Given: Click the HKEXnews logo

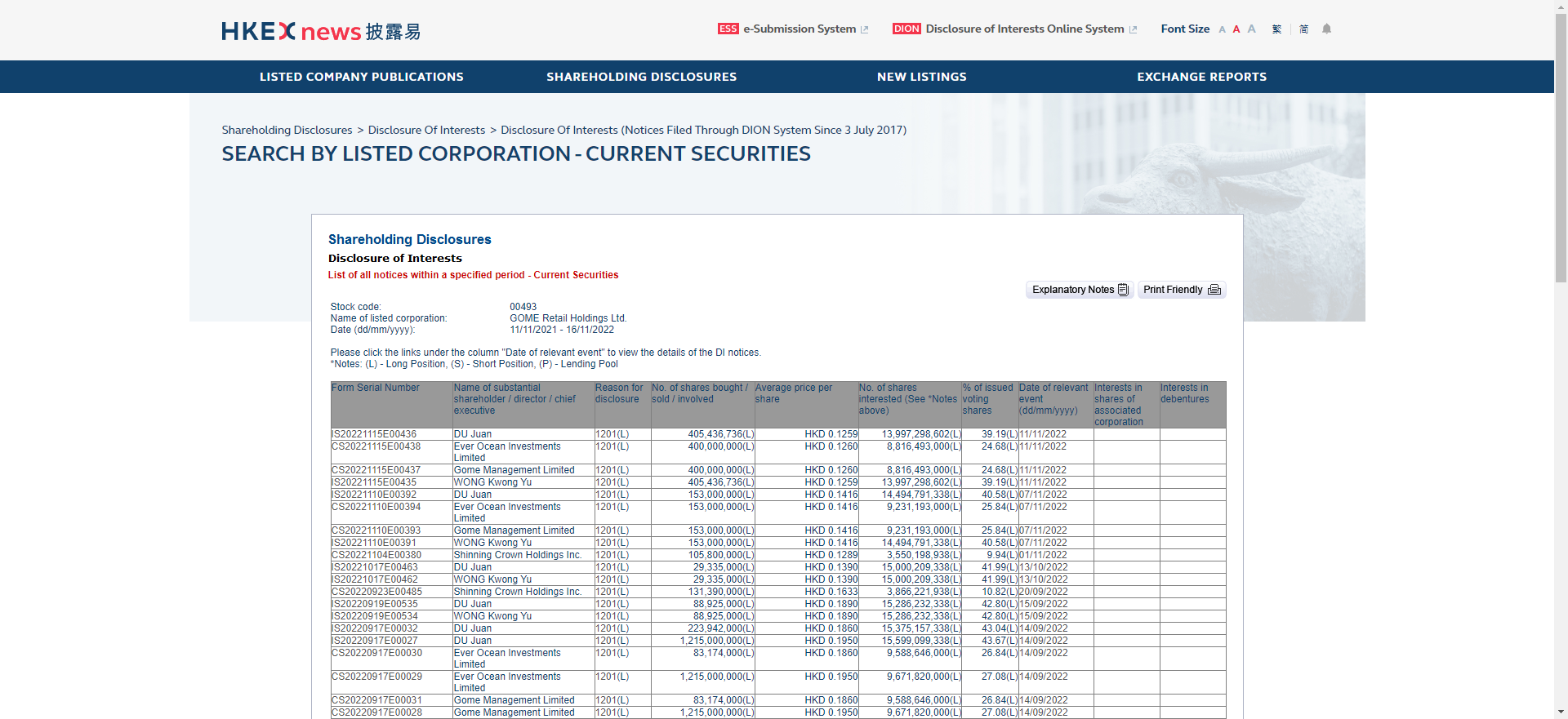Looking at the screenshot, I should (320, 31).
